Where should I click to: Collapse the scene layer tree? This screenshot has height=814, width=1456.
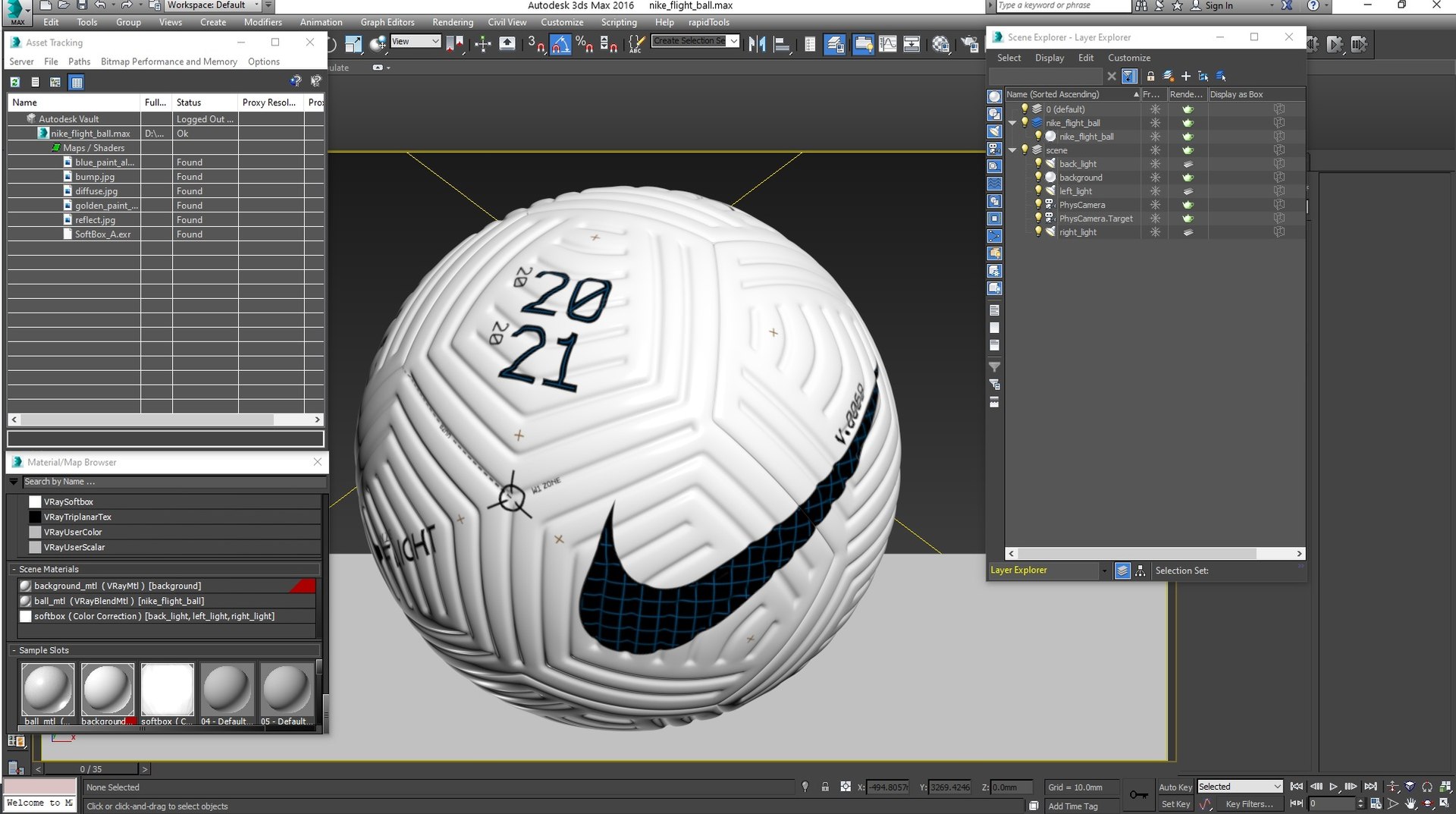click(1012, 150)
